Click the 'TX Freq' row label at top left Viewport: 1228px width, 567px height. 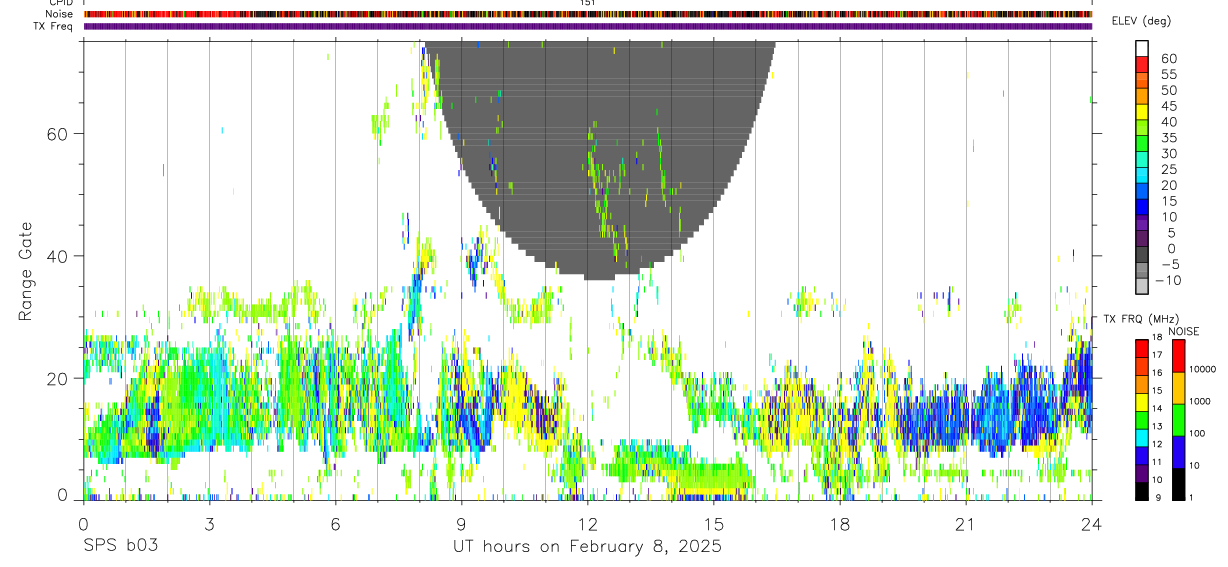(x=55, y=26)
